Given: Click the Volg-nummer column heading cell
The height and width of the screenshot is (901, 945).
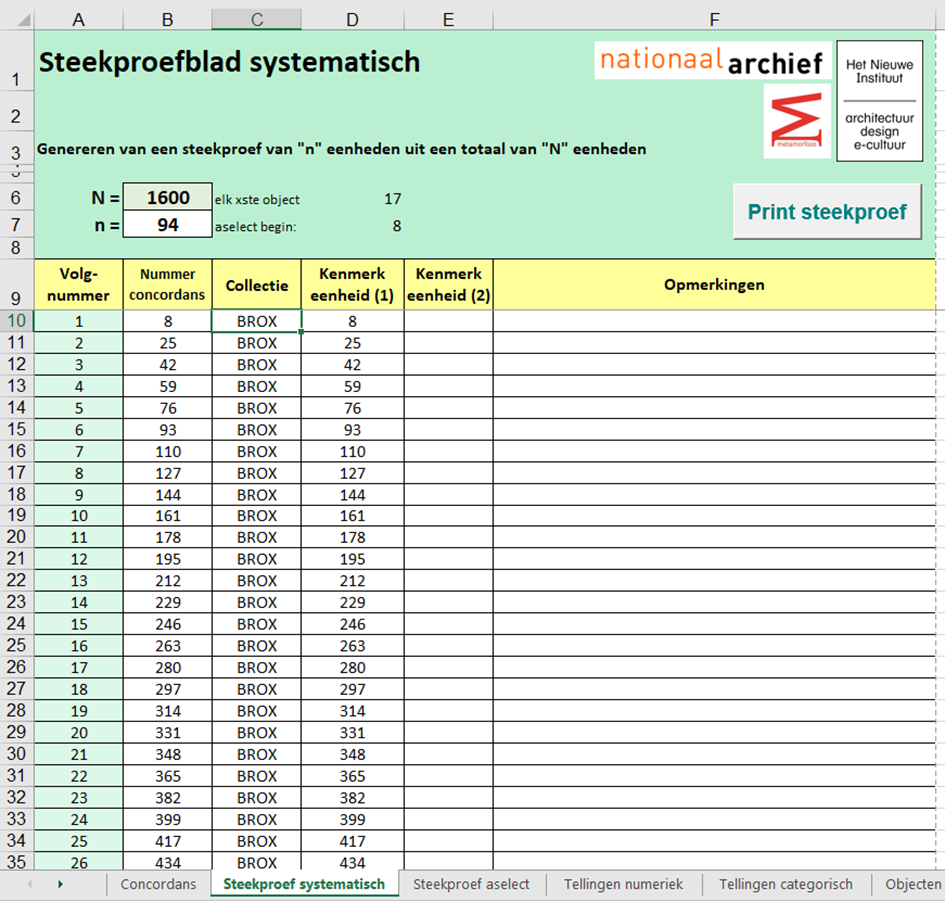Looking at the screenshot, I should coord(78,284).
